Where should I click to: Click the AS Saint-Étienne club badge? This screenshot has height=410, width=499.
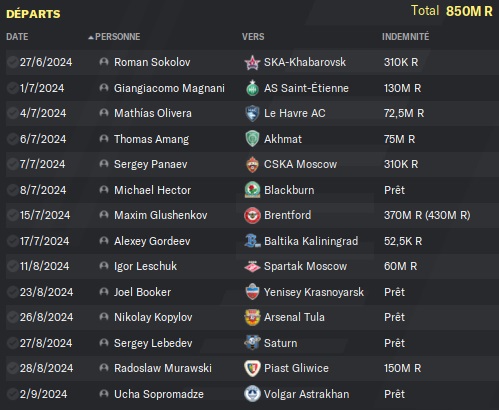click(252, 88)
